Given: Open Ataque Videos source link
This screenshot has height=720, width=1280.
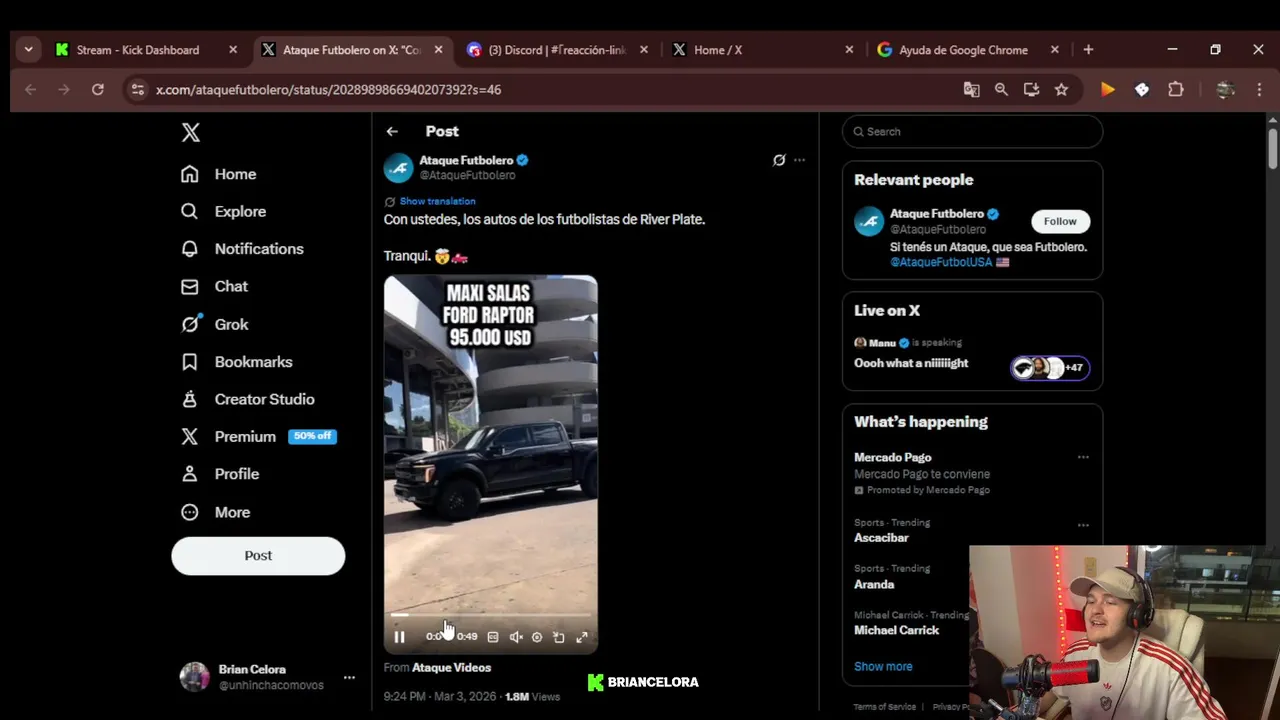Looking at the screenshot, I should (x=451, y=667).
